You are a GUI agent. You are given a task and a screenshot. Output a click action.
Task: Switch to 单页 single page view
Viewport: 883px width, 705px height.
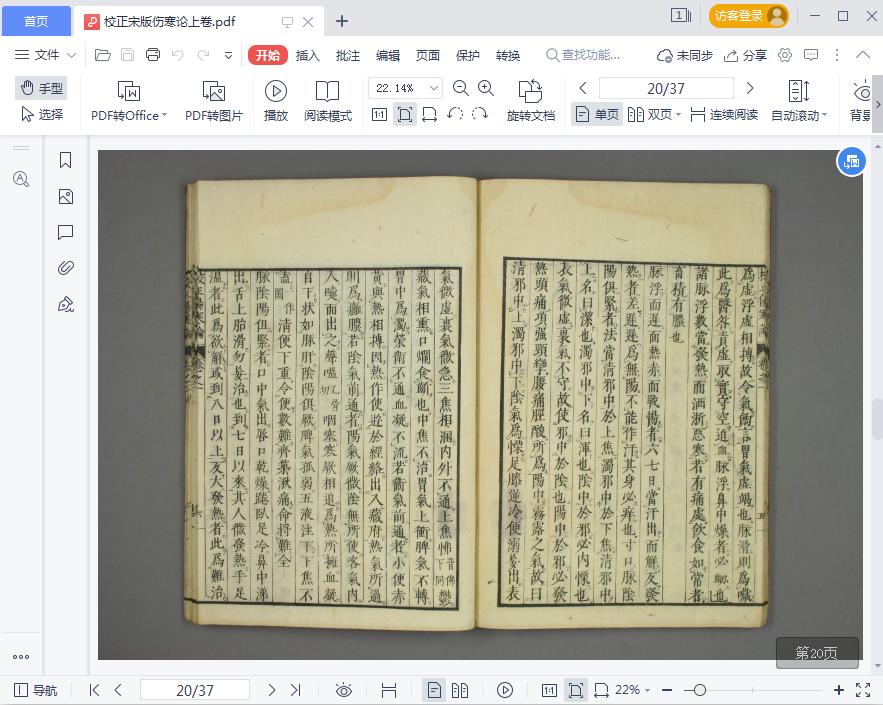597,114
